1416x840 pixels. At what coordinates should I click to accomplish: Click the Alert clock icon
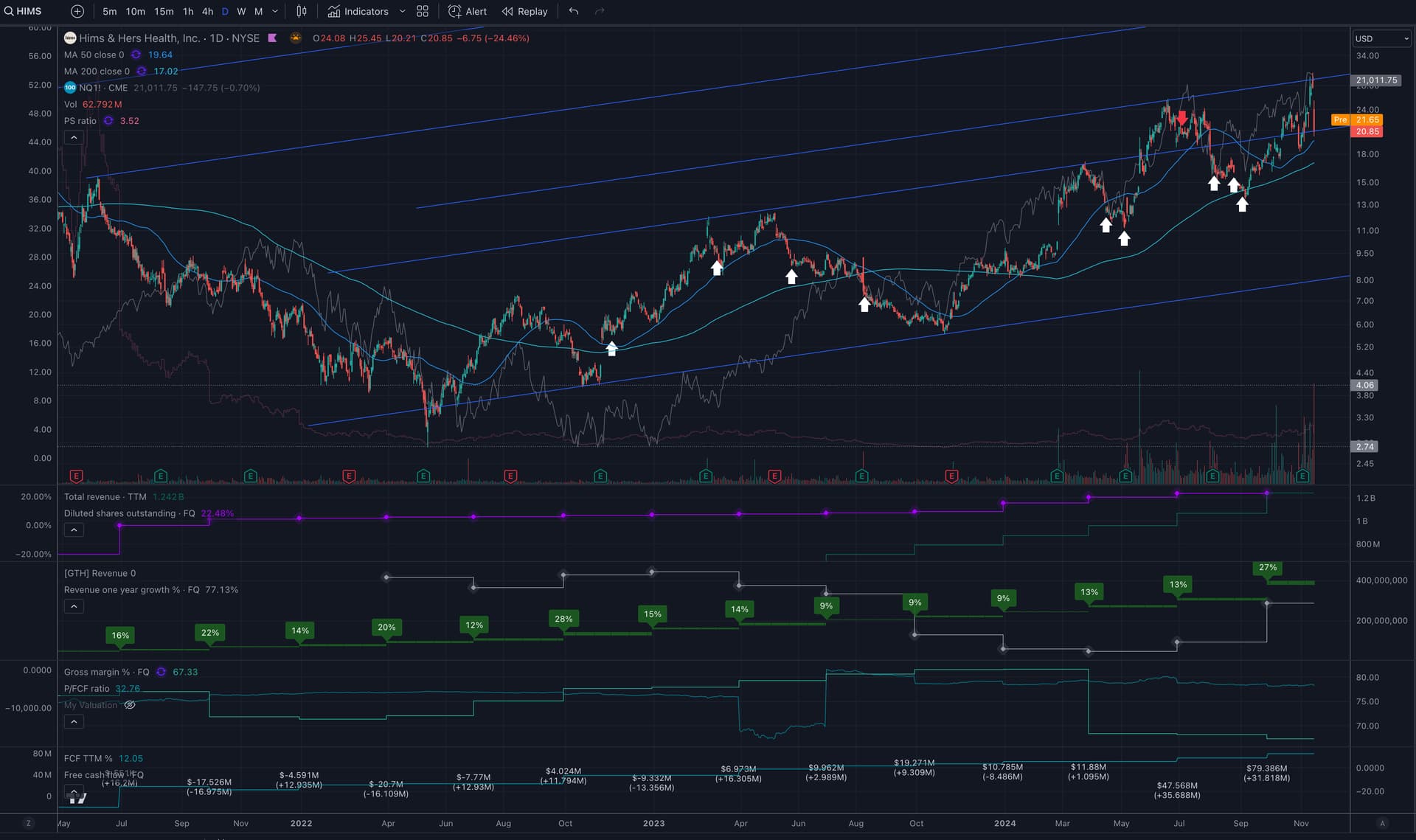point(455,11)
